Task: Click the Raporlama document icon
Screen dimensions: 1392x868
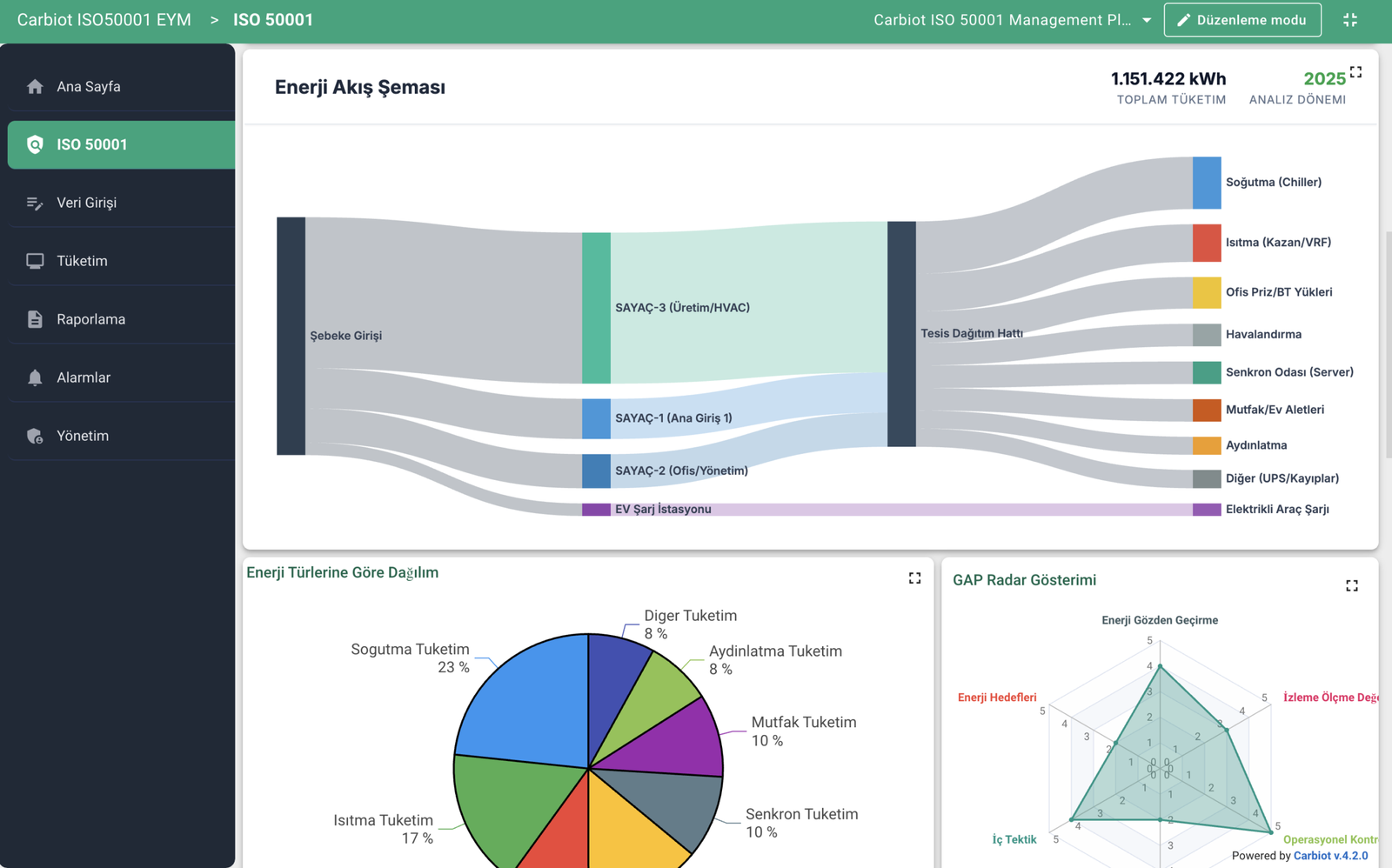Action: tap(35, 319)
